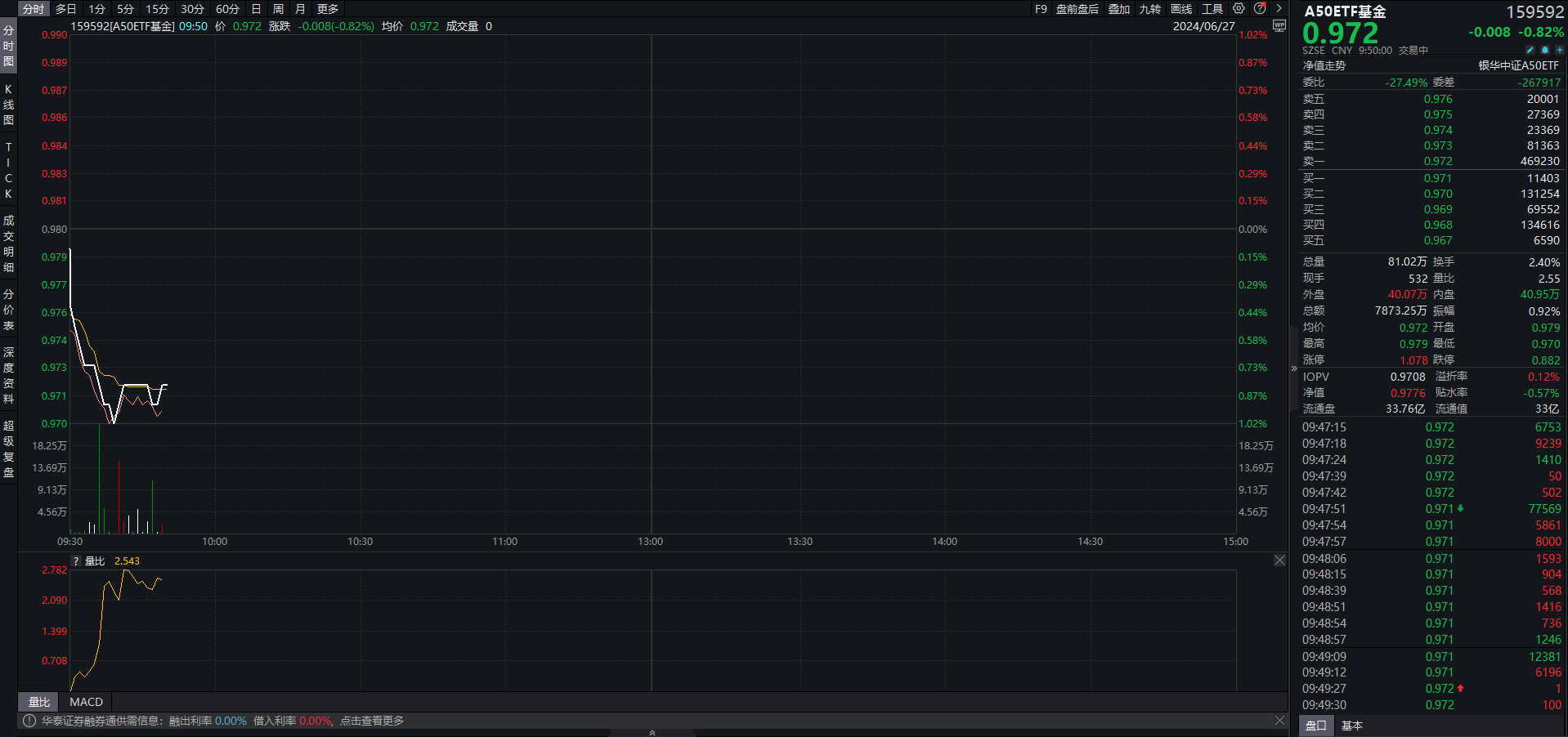Viewport: 1568px width, 737px height.
Task: Click 点击查看更多 margin info link
Action: point(372,721)
